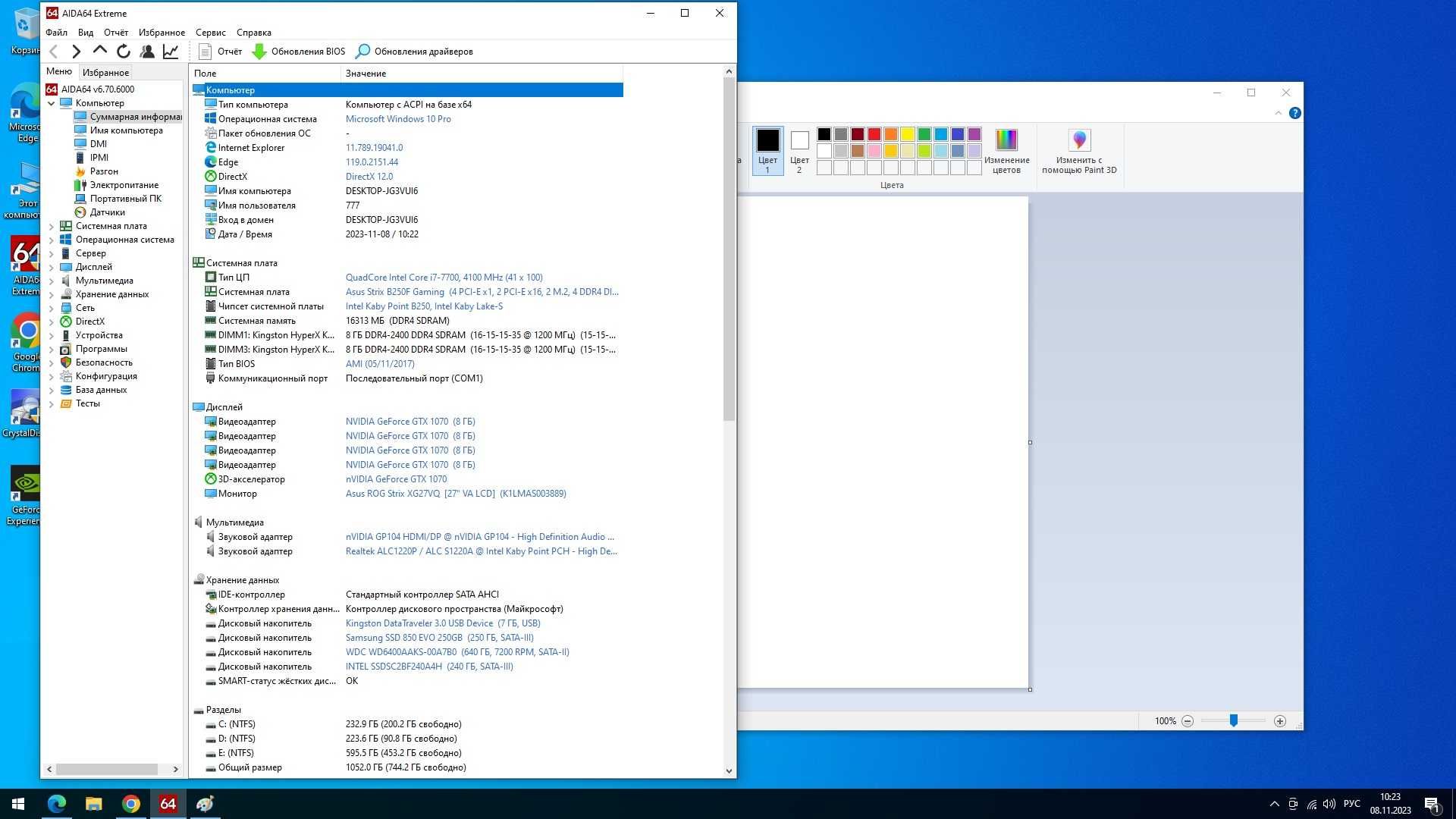The image size is (1456, 819).
Task: Refresh the AIDA64 page
Action: pos(124,52)
